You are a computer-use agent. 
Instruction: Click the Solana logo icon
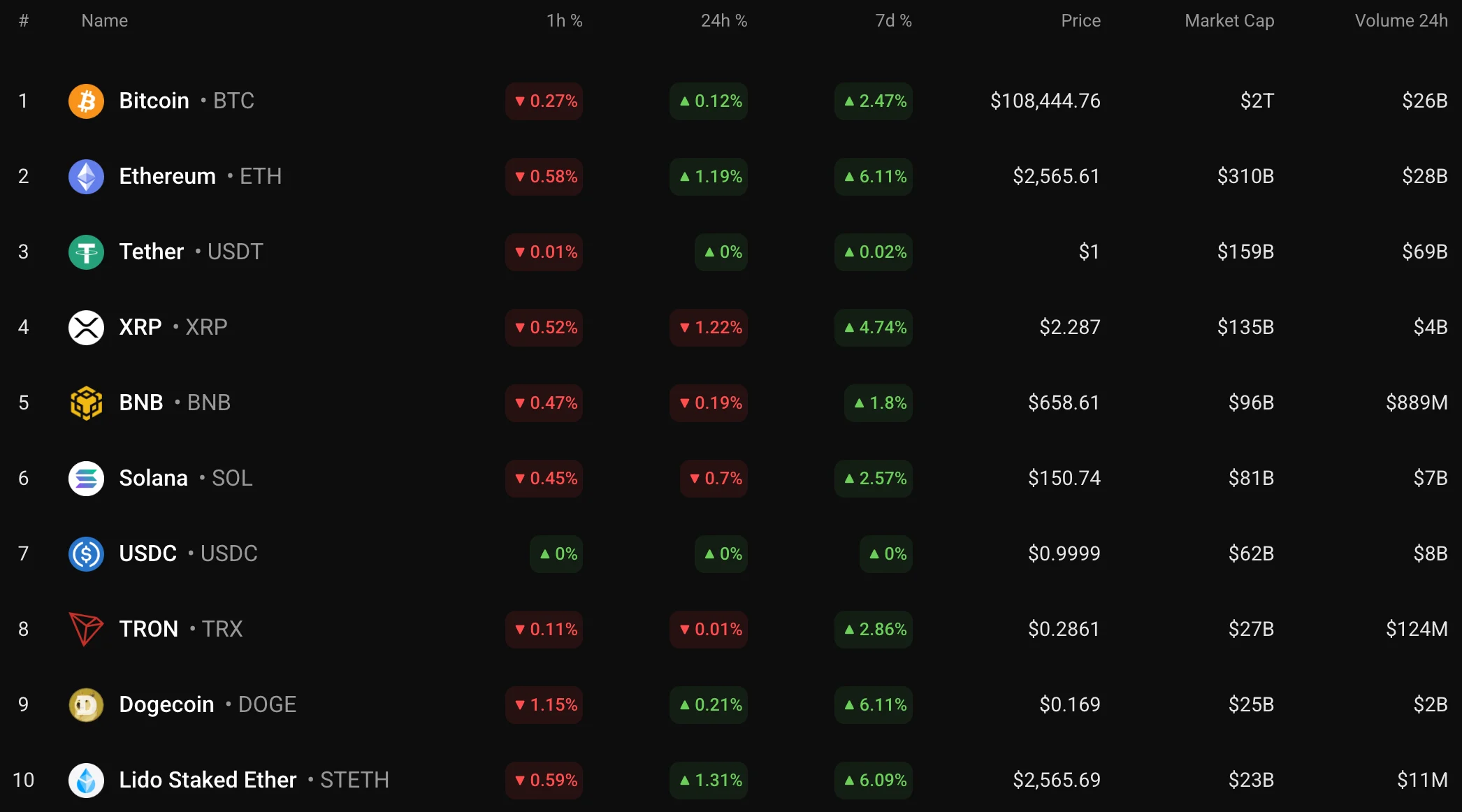(86, 479)
